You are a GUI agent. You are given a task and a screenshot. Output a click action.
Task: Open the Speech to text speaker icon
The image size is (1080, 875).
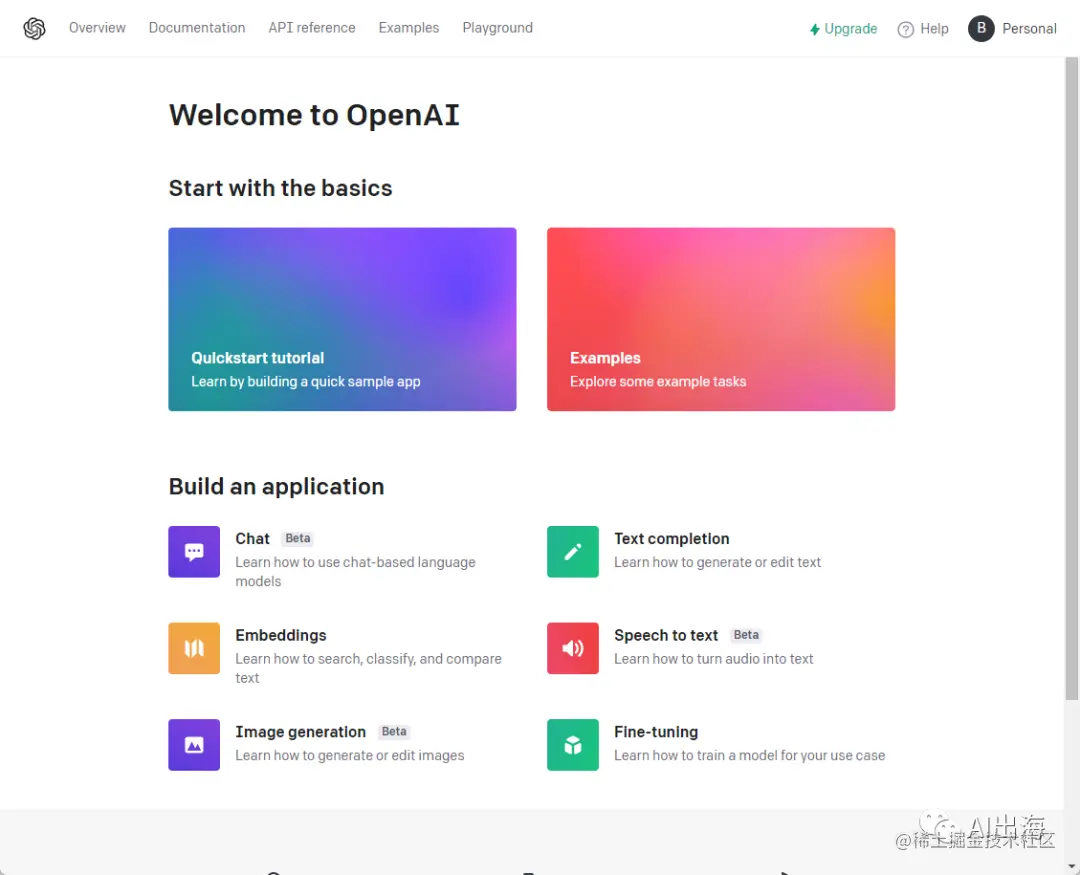coord(572,648)
